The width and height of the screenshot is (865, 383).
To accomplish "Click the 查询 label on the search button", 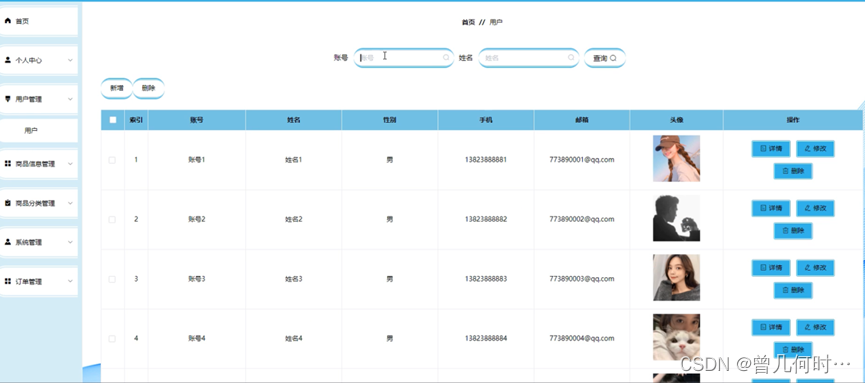I will point(600,58).
